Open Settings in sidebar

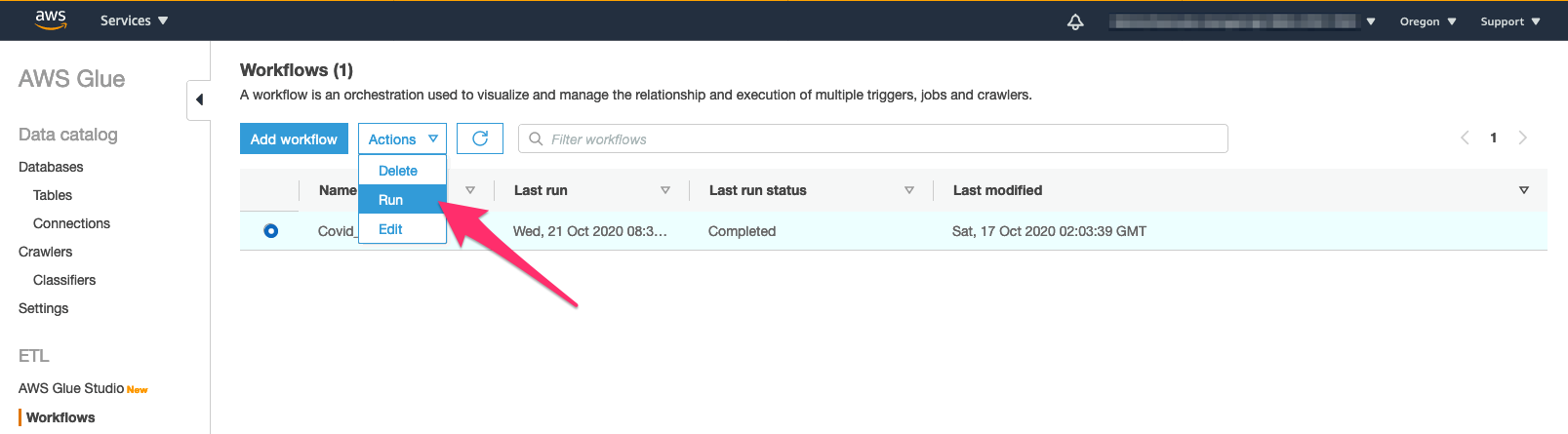pos(43,308)
